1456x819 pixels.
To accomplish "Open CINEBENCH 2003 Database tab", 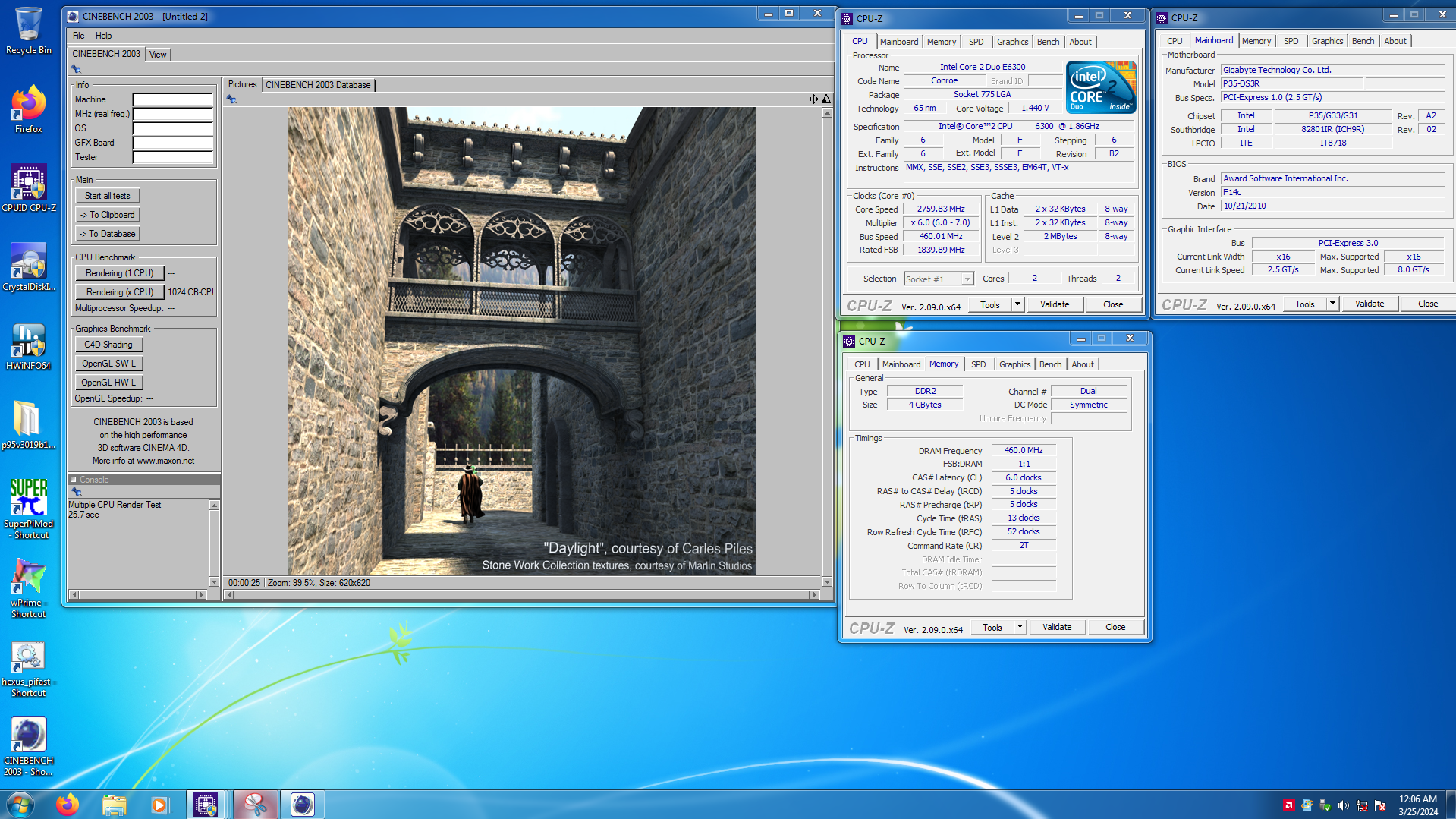I will coord(318,85).
